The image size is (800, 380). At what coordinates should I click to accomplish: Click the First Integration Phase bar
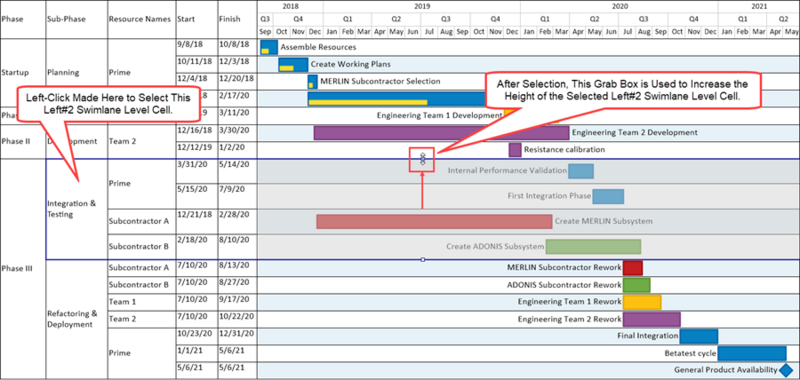[608, 196]
